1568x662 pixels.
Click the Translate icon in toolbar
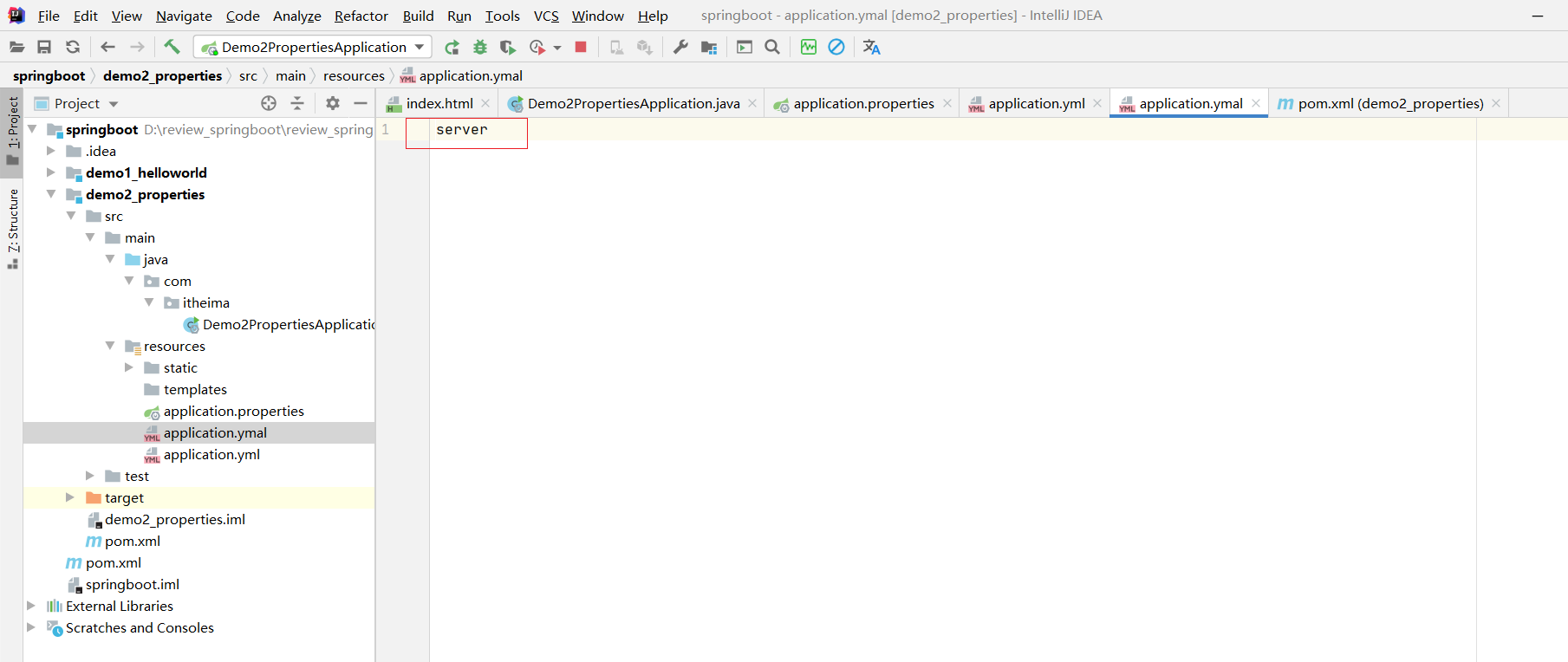(x=871, y=47)
